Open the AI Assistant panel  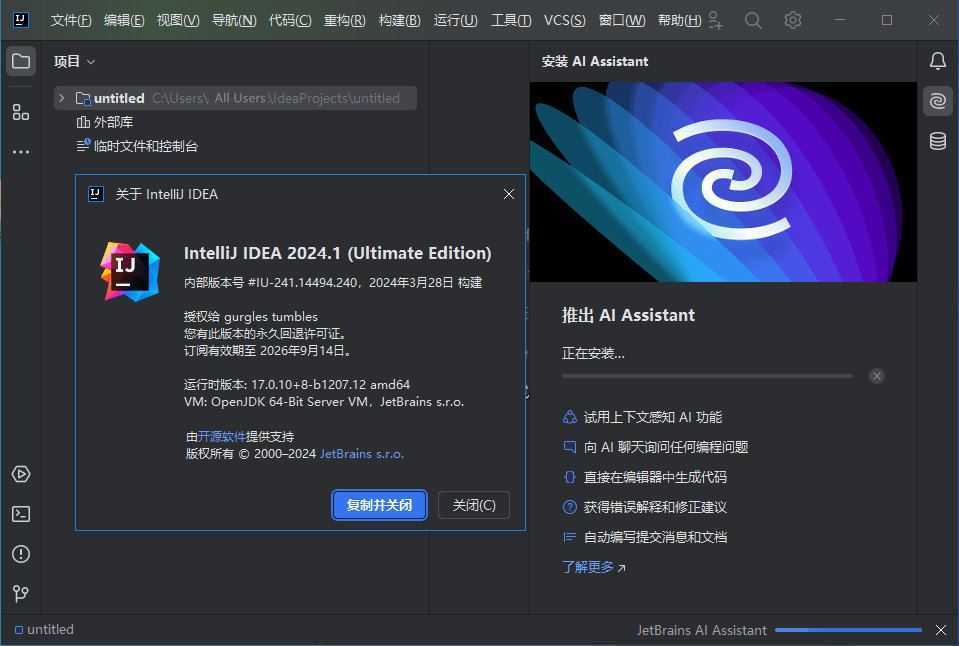click(x=936, y=100)
